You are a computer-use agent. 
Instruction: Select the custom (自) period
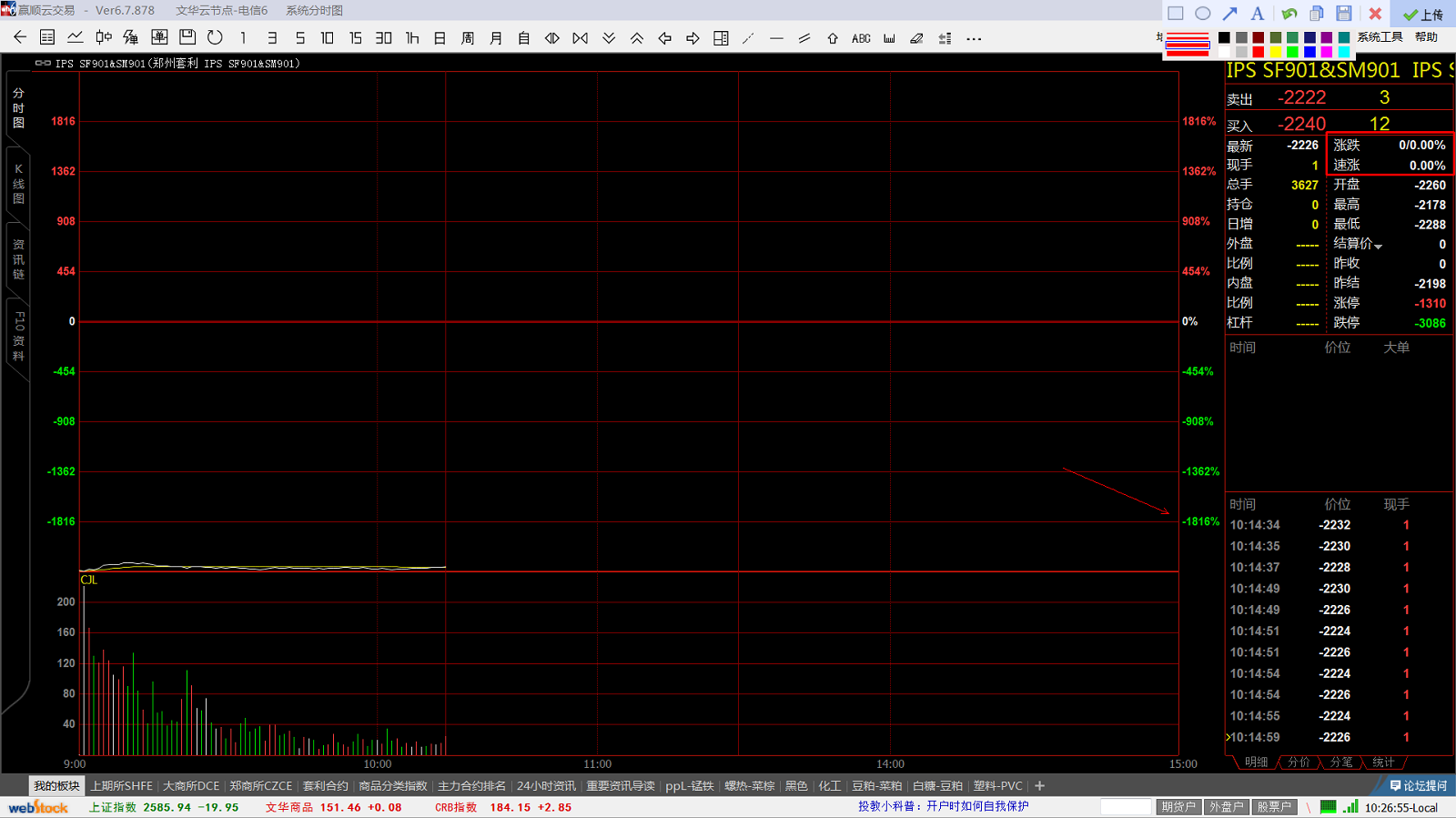pos(524,38)
